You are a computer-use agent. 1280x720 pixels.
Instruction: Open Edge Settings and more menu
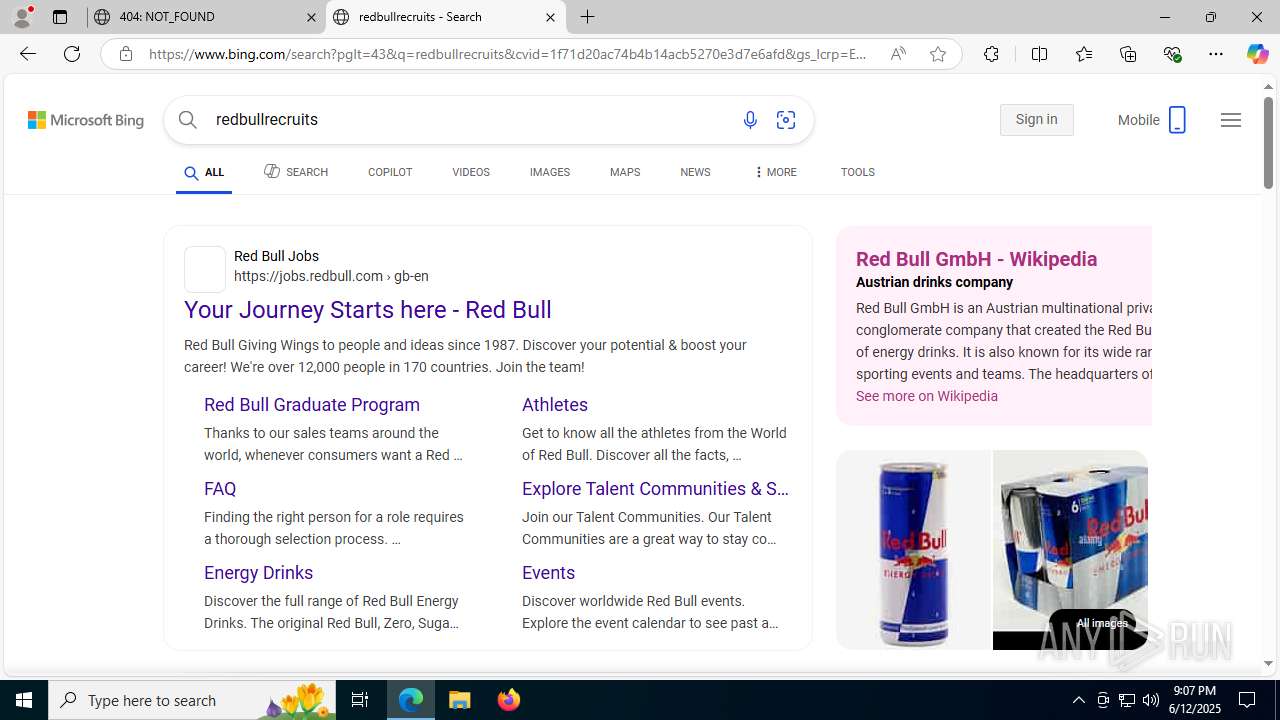[1216, 54]
